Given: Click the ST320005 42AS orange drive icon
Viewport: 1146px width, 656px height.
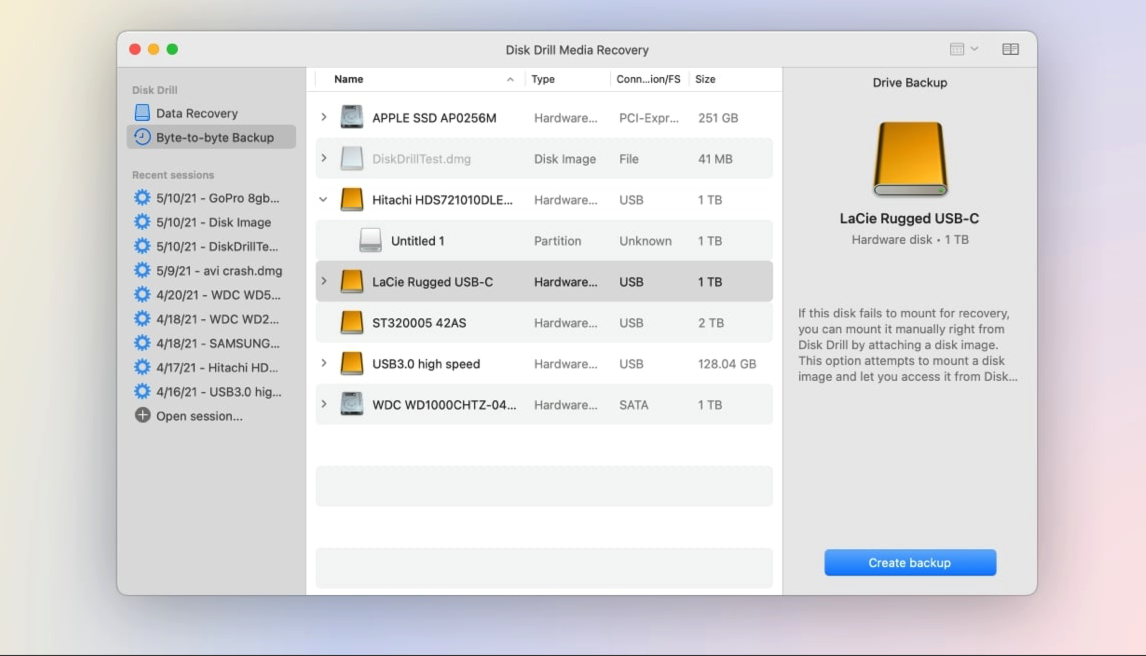Looking at the screenshot, I should click(x=352, y=322).
